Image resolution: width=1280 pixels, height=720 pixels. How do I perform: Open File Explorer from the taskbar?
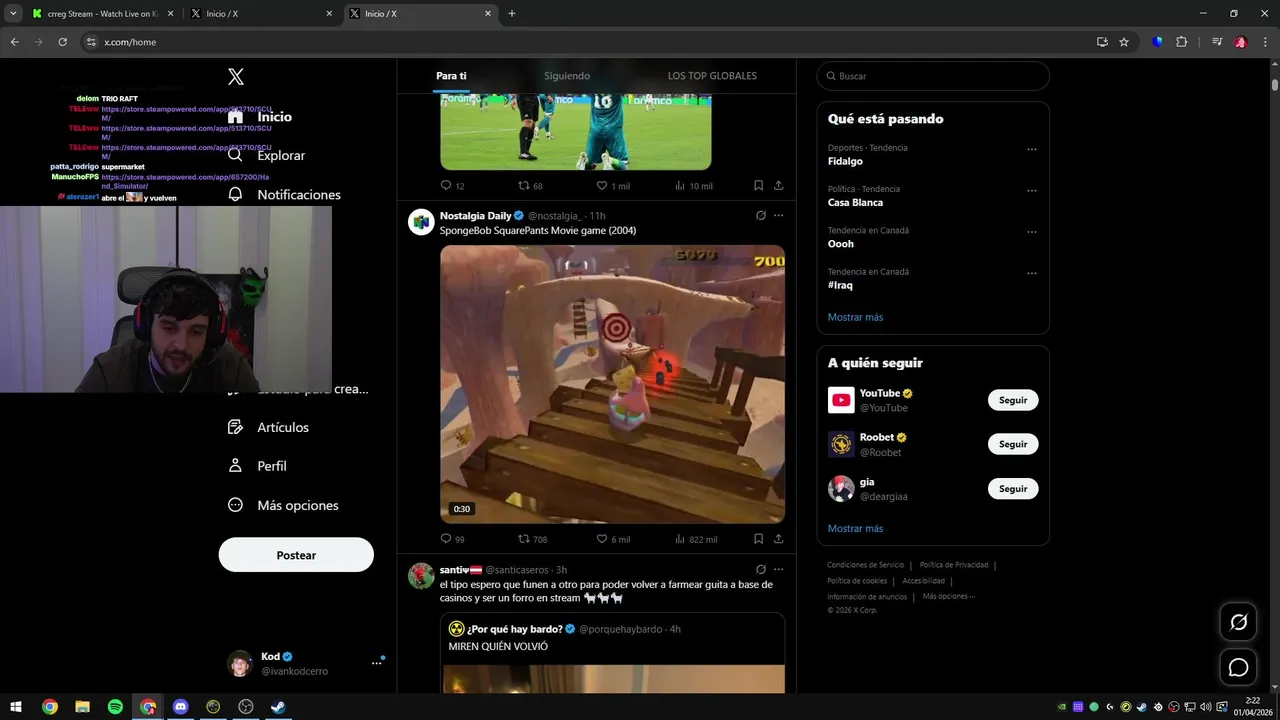click(x=82, y=707)
